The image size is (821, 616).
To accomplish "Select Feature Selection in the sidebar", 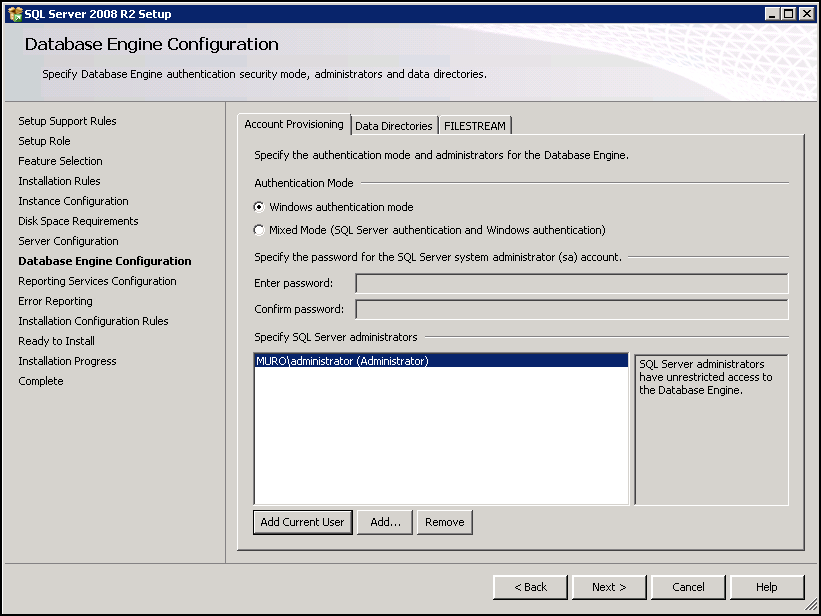I will [60, 161].
